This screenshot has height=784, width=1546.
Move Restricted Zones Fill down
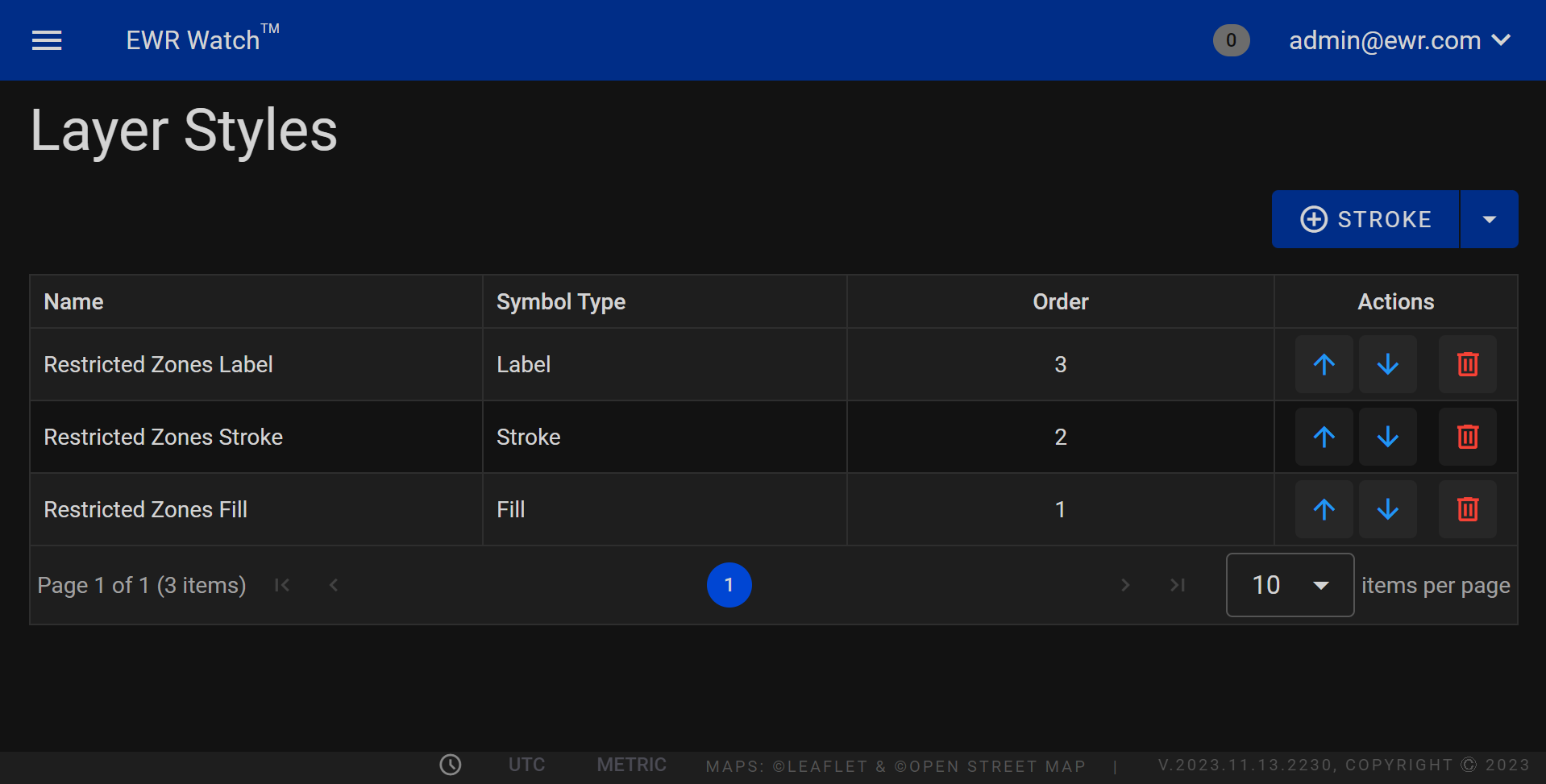1387,509
